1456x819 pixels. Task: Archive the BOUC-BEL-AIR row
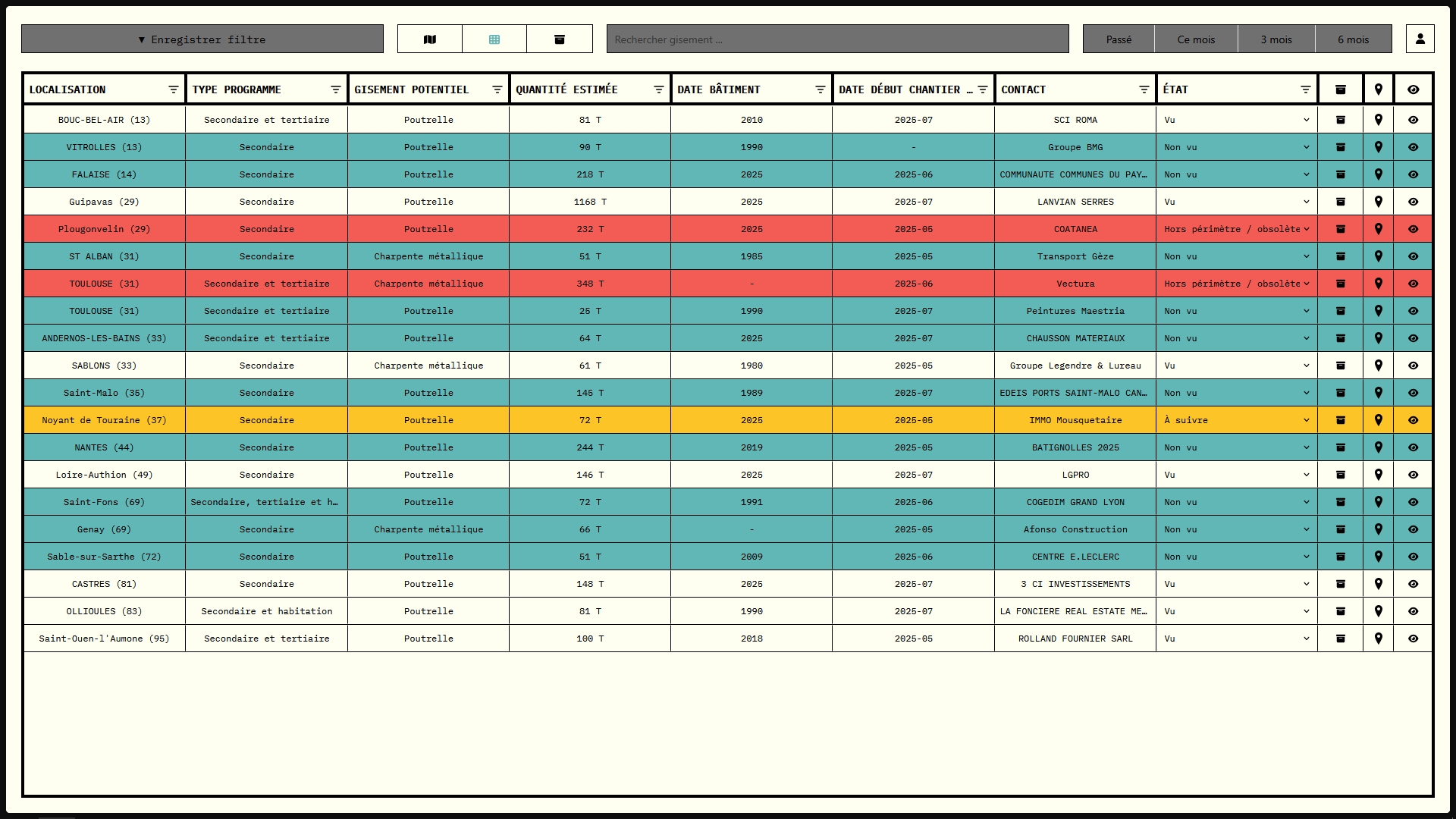[x=1340, y=120]
